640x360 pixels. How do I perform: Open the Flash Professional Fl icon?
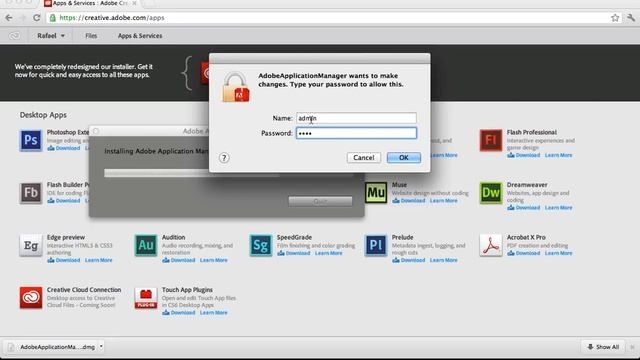click(491, 140)
